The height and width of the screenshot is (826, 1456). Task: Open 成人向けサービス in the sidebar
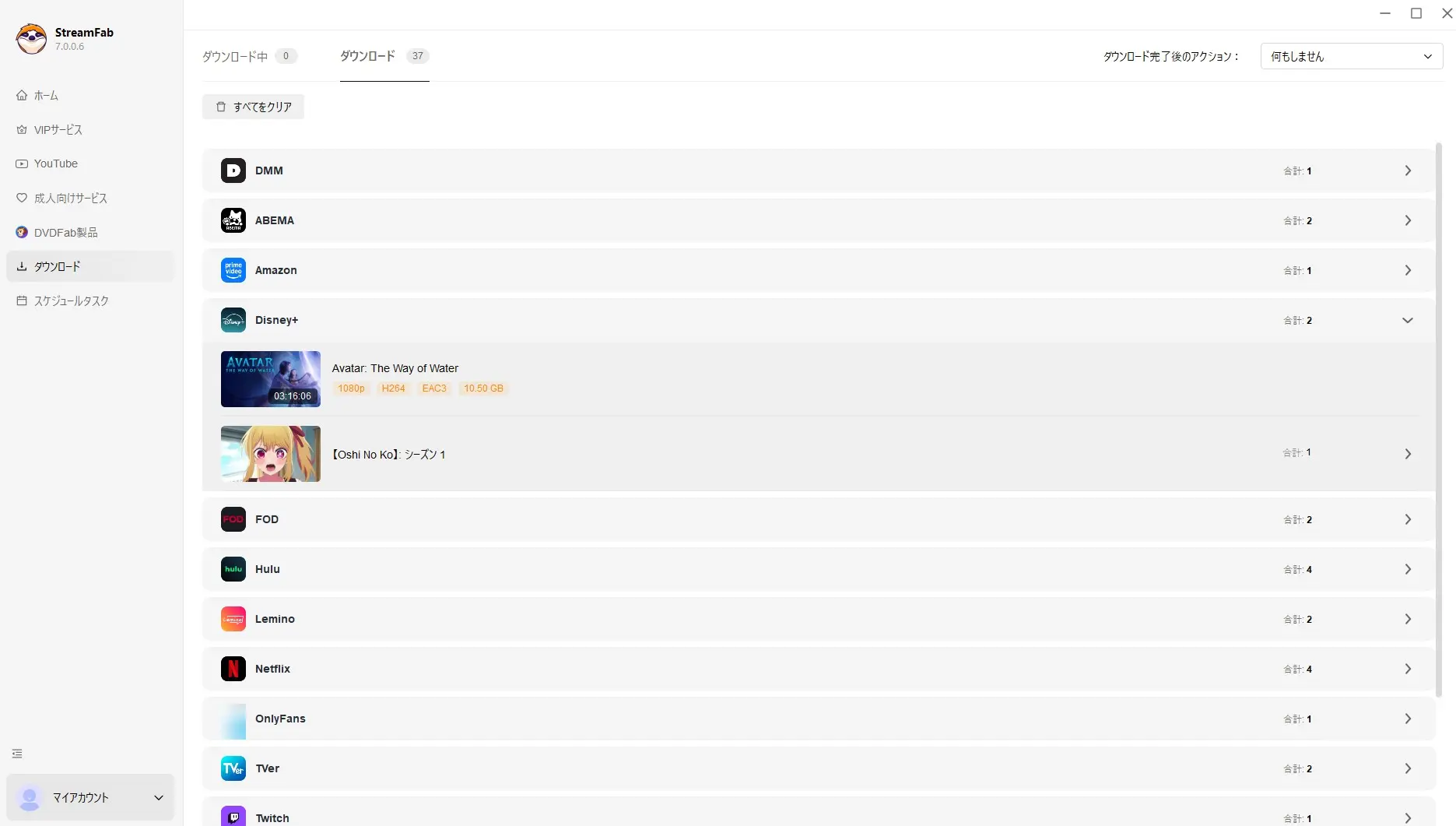(x=90, y=199)
